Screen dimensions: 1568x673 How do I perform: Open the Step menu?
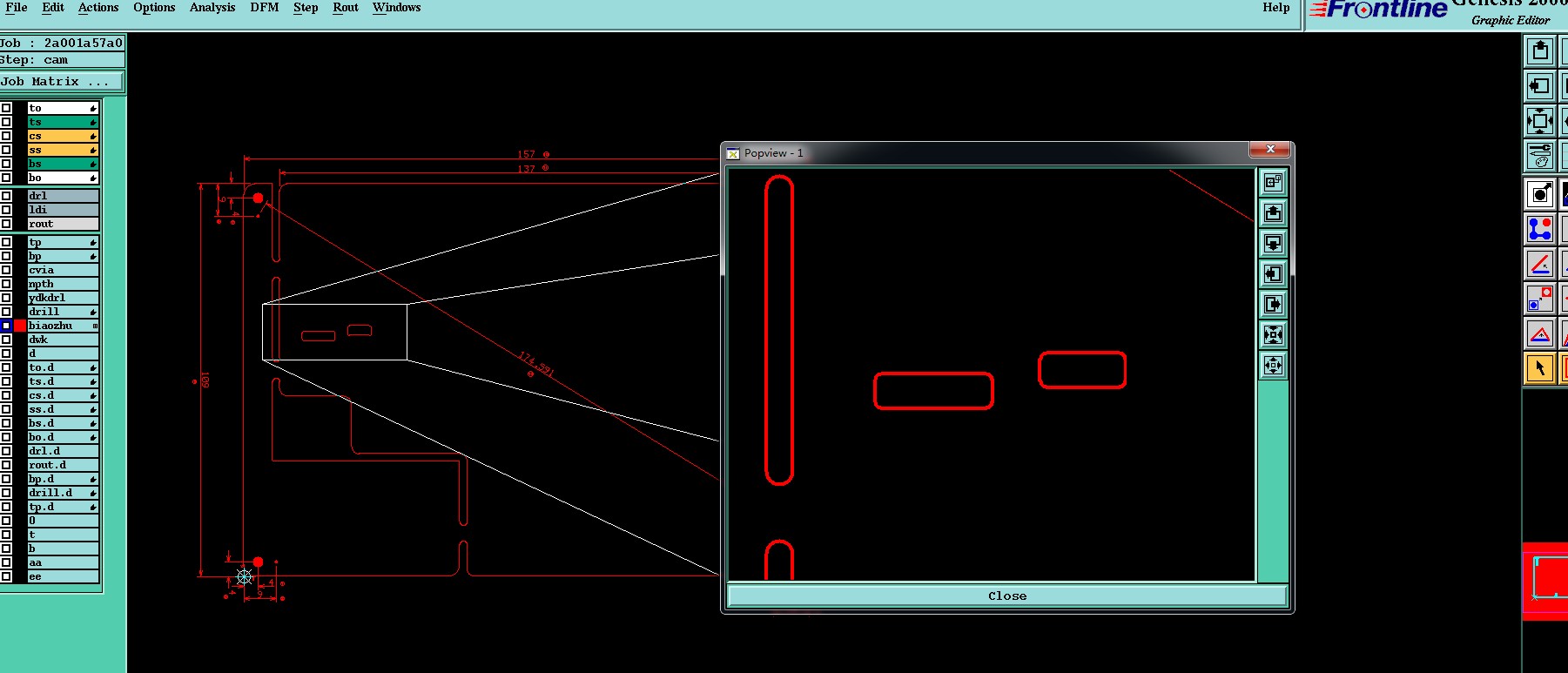point(306,8)
